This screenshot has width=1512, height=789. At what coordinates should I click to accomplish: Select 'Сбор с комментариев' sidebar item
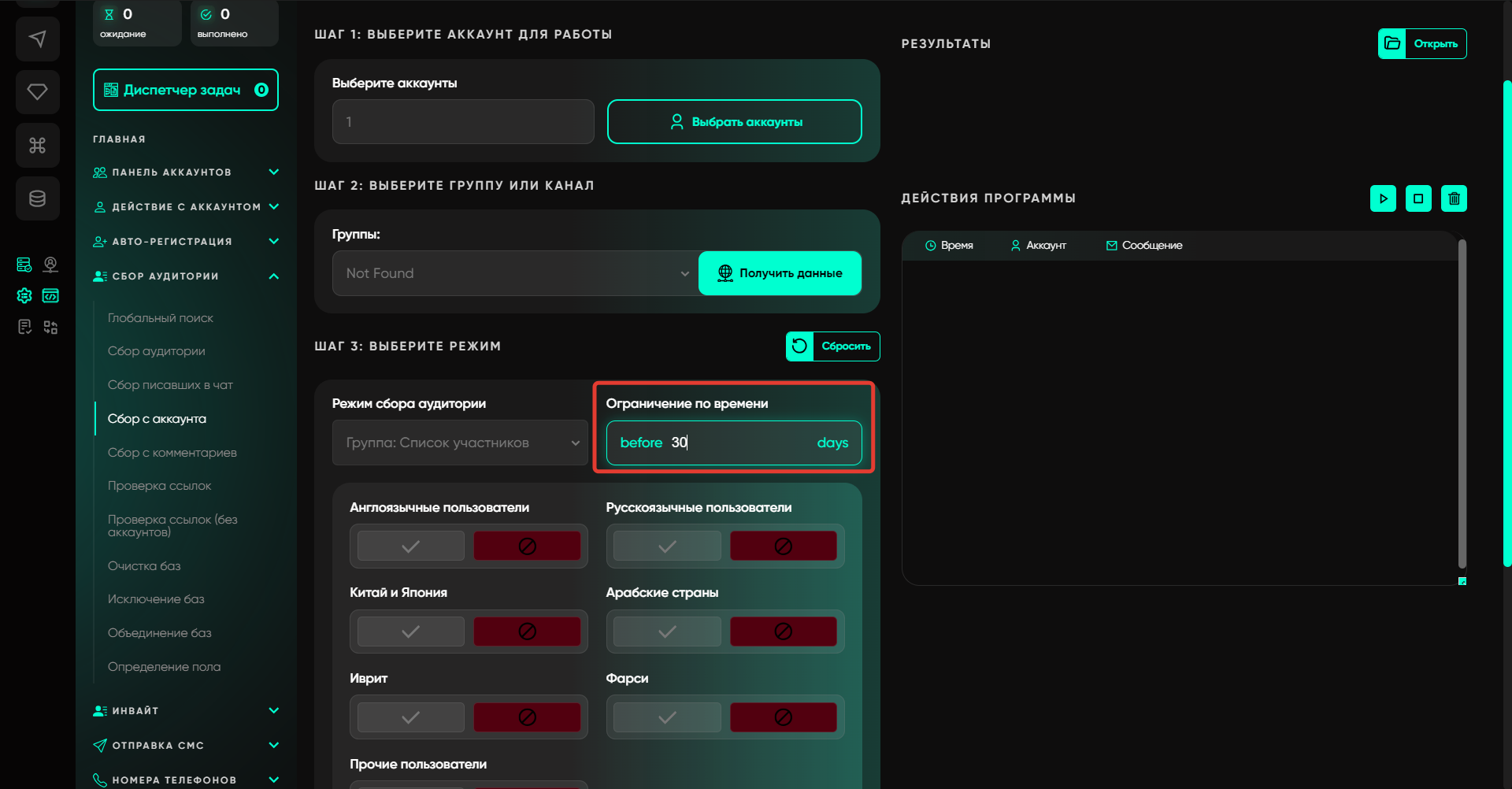[x=172, y=453]
